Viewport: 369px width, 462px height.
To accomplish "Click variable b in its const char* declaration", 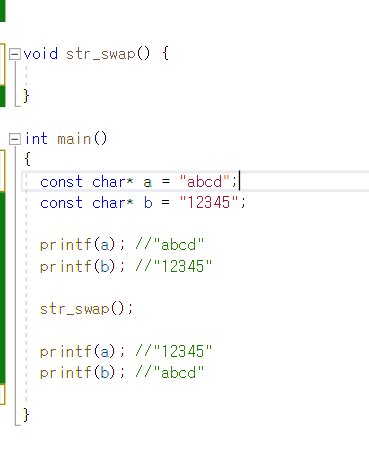I will [148, 203].
